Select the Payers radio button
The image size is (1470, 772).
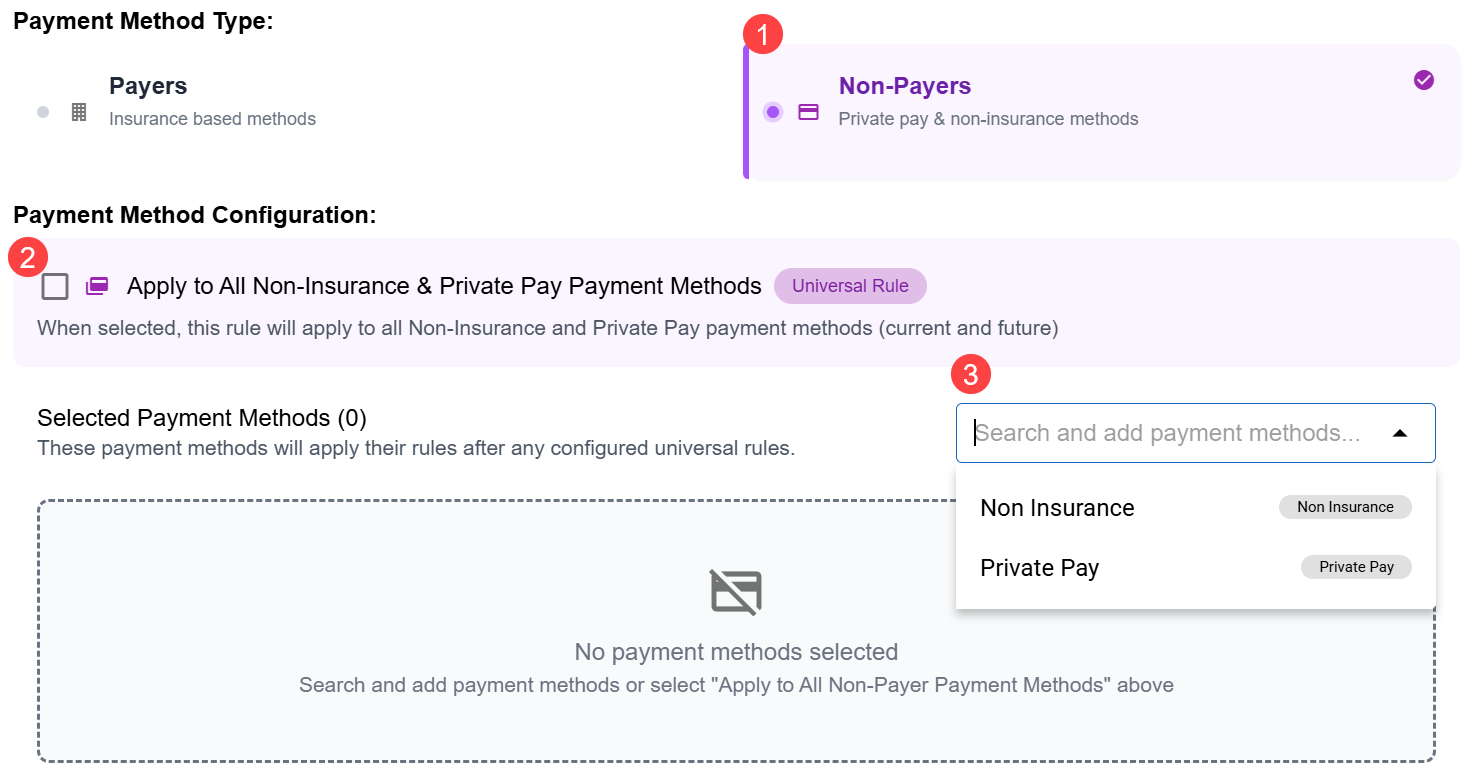coord(43,112)
